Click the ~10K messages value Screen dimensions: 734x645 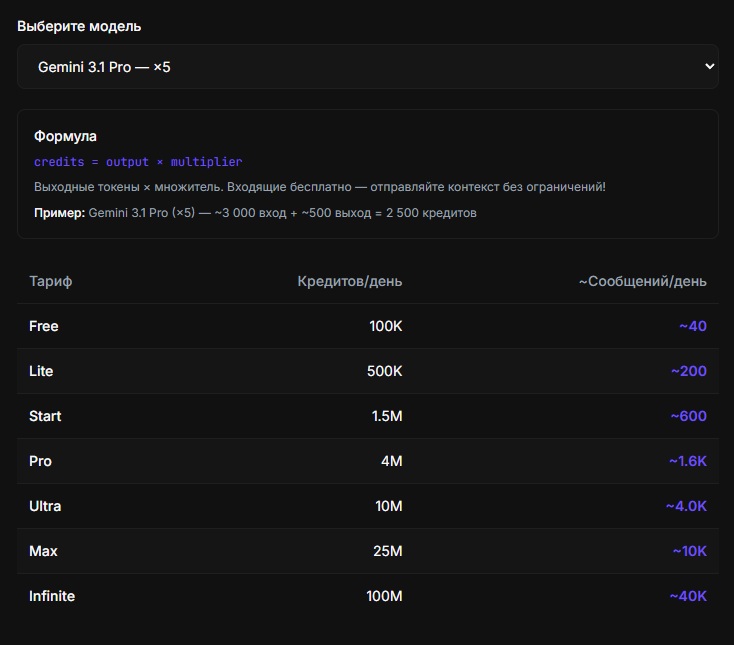click(690, 551)
